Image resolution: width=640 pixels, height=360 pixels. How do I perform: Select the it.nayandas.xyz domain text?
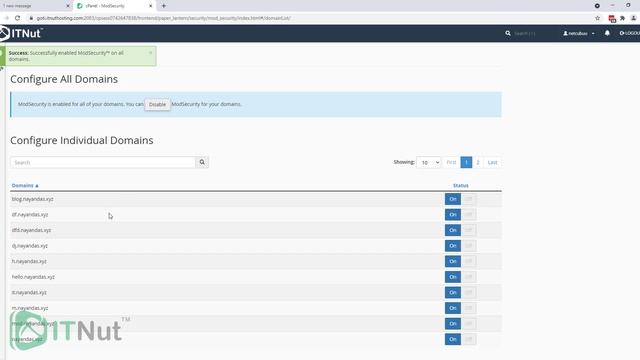click(29, 292)
